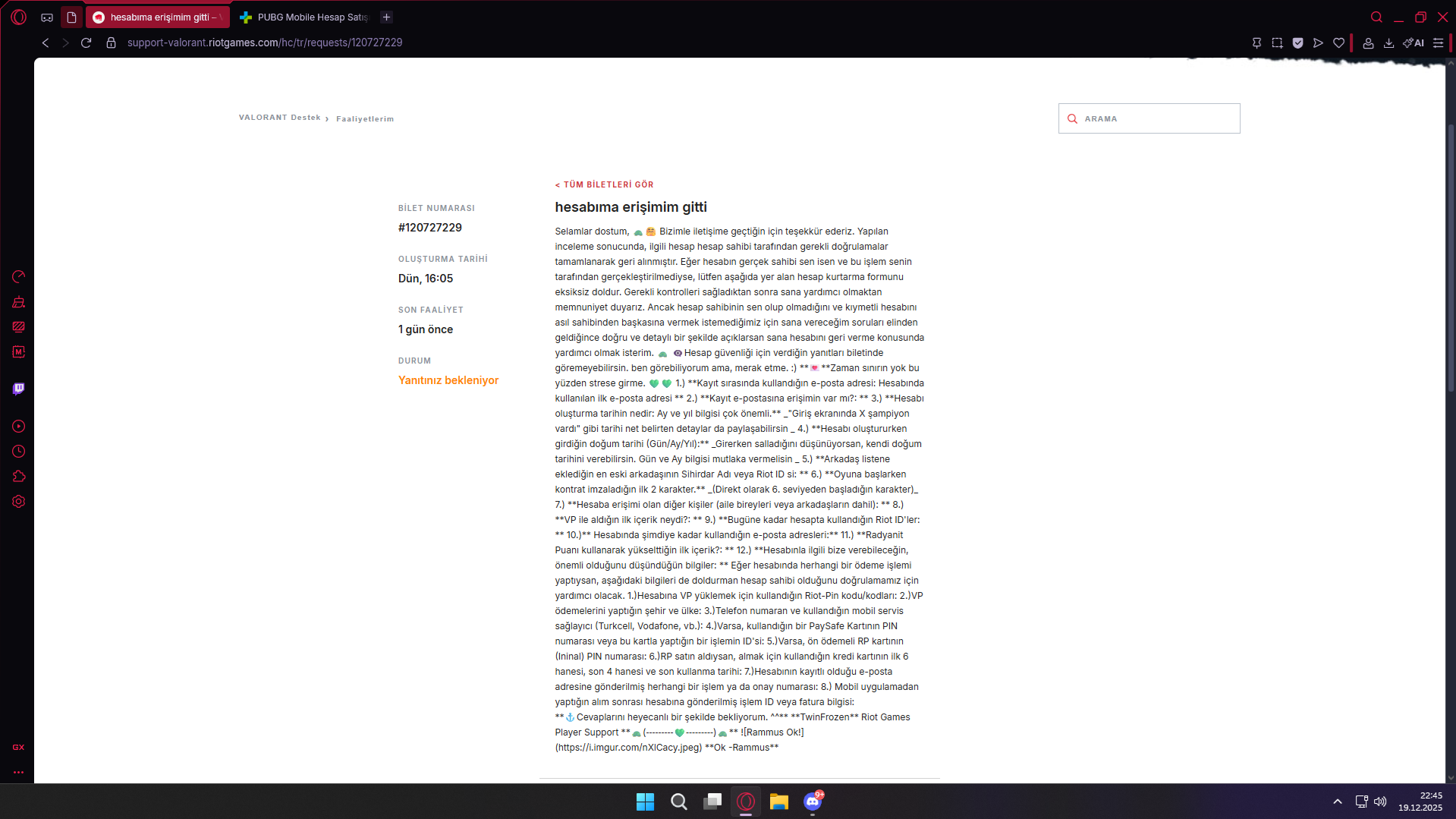Open the player in sidebar
The width and height of the screenshot is (1456, 819).
[x=19, y=427]
